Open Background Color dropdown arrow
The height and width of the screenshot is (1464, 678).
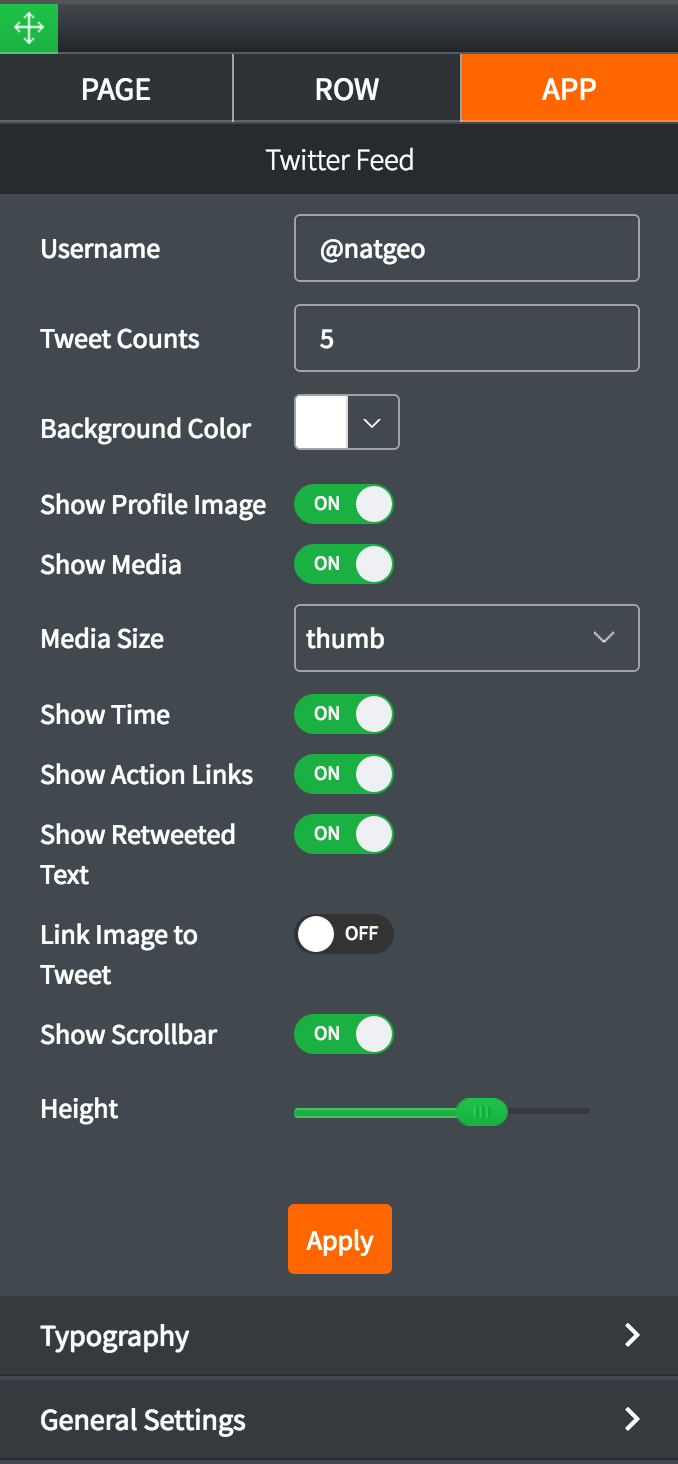tap(373, 422)
